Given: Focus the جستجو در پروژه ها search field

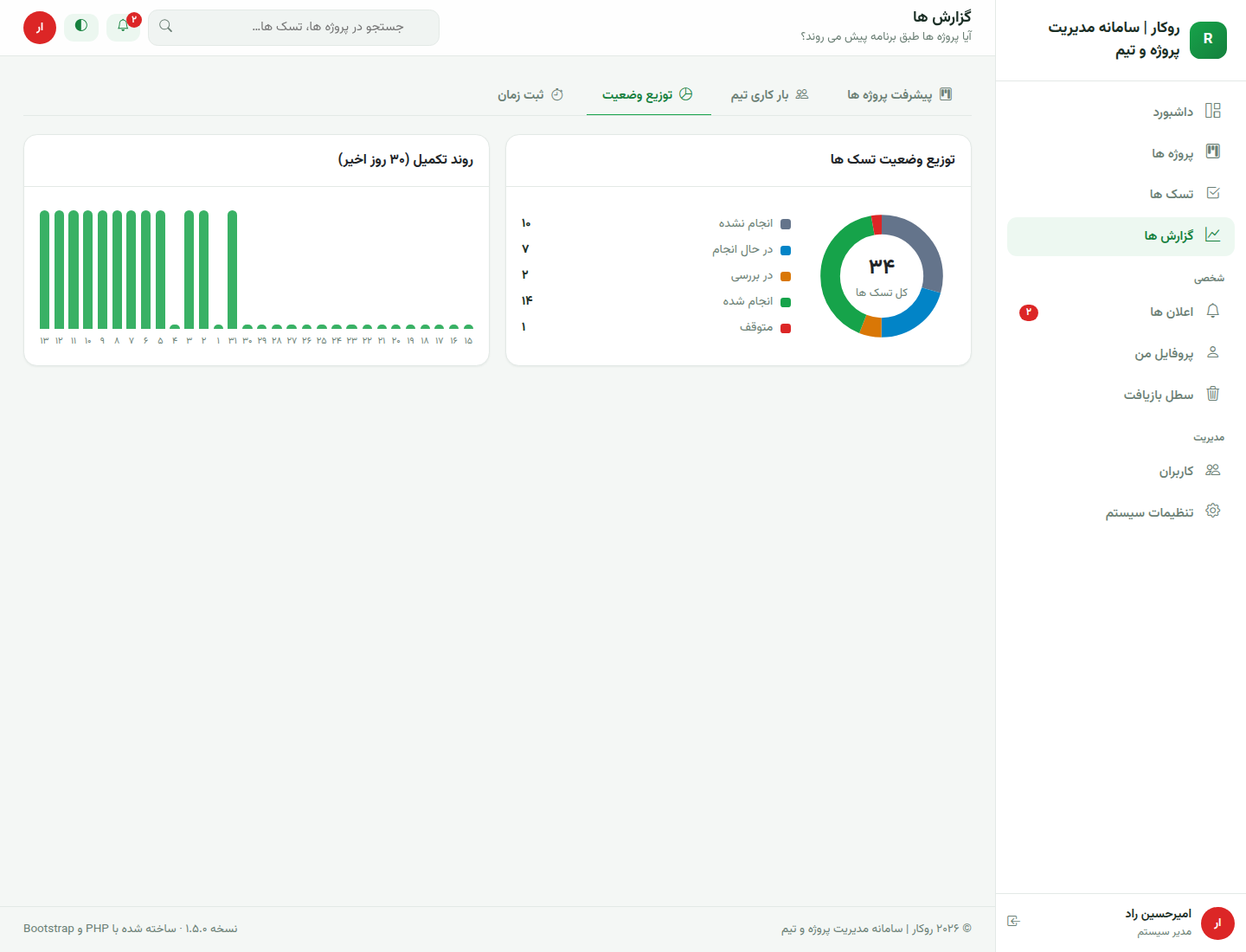Looking at the screenshot, I should [x=293, y=28].
